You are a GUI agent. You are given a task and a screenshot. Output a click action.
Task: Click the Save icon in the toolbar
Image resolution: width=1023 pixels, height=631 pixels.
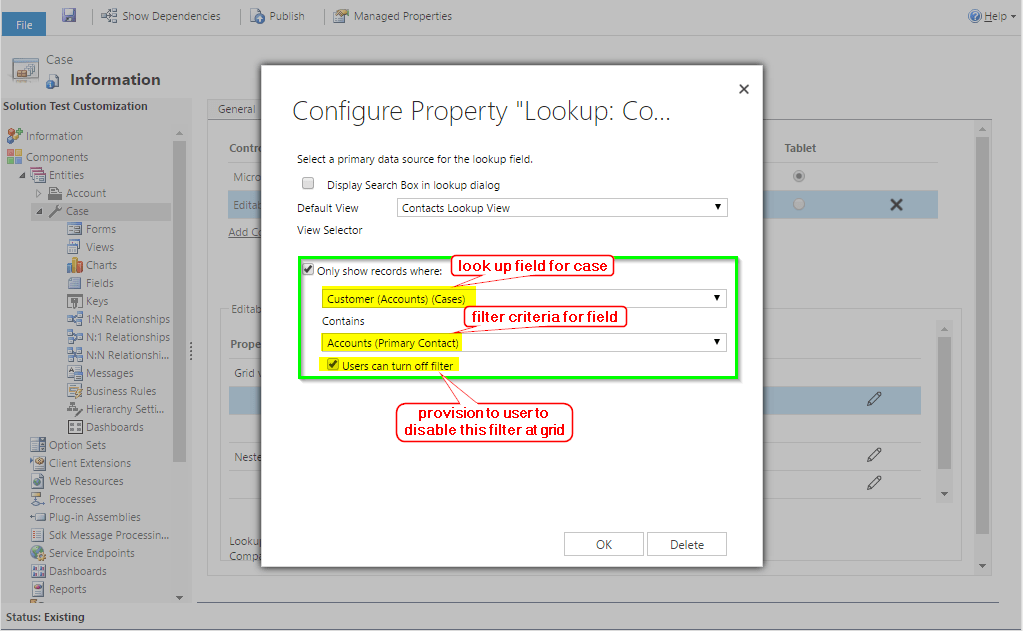[x=67, y=15]
